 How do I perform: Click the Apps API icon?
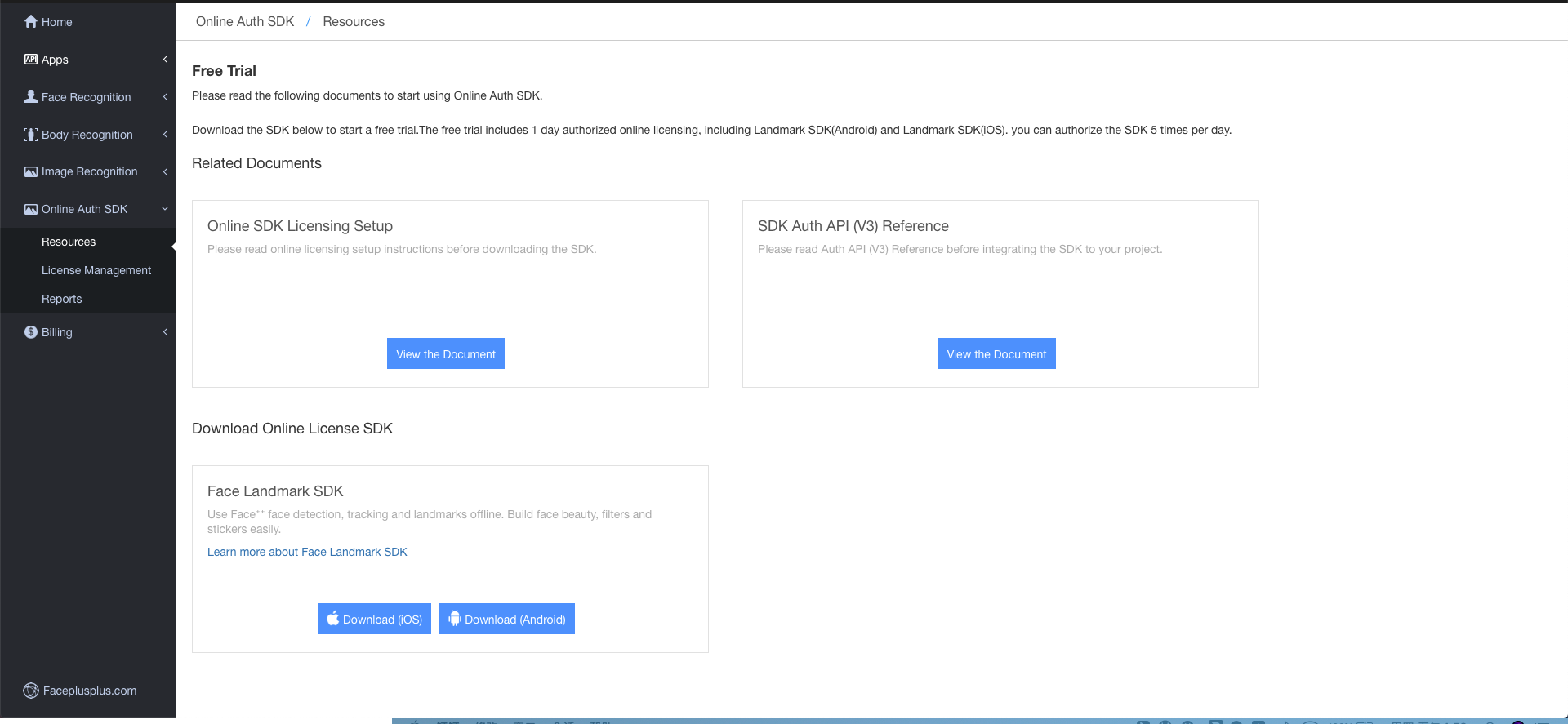31,60
